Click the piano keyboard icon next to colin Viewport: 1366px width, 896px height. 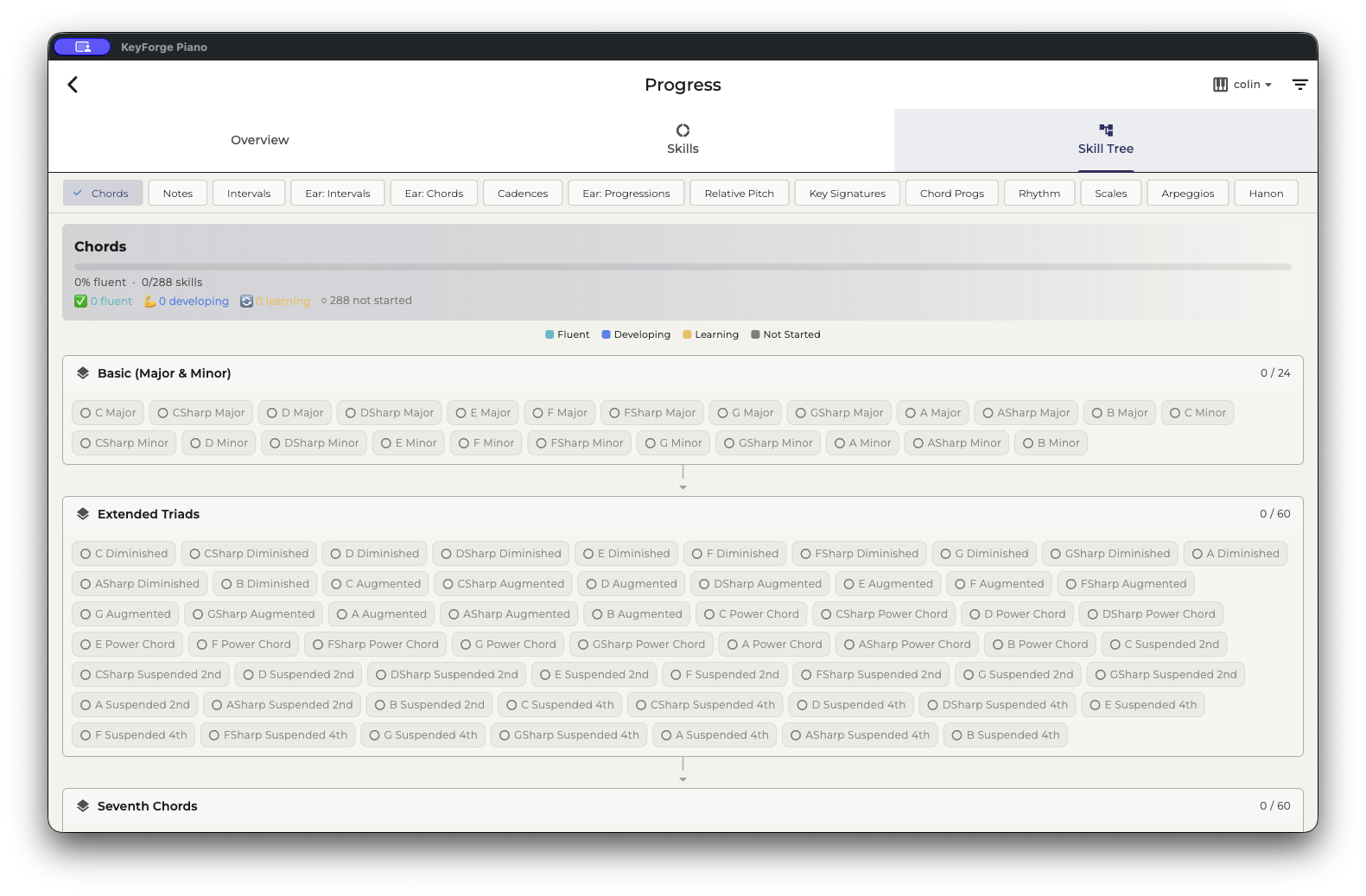pyautogui.click(x=1220, y=85)
